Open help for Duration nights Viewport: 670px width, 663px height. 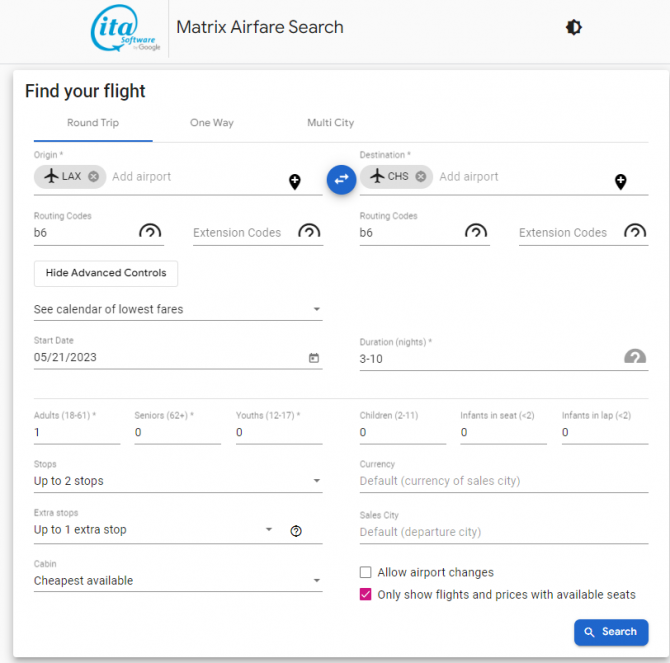click(635, 356)
